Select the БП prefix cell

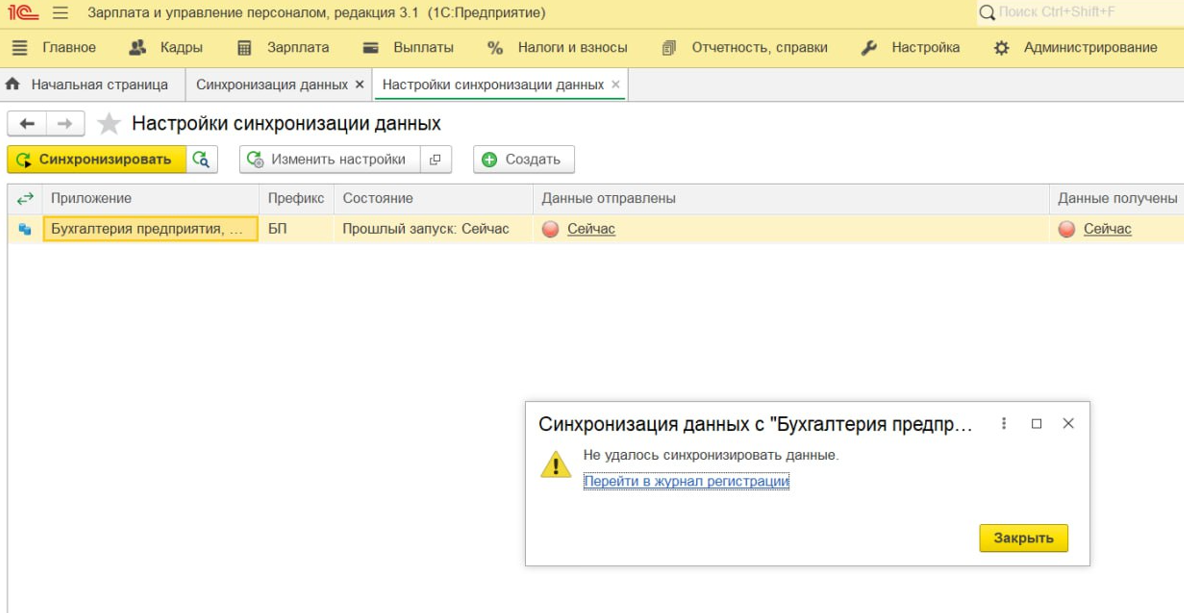tap(296, 229)
